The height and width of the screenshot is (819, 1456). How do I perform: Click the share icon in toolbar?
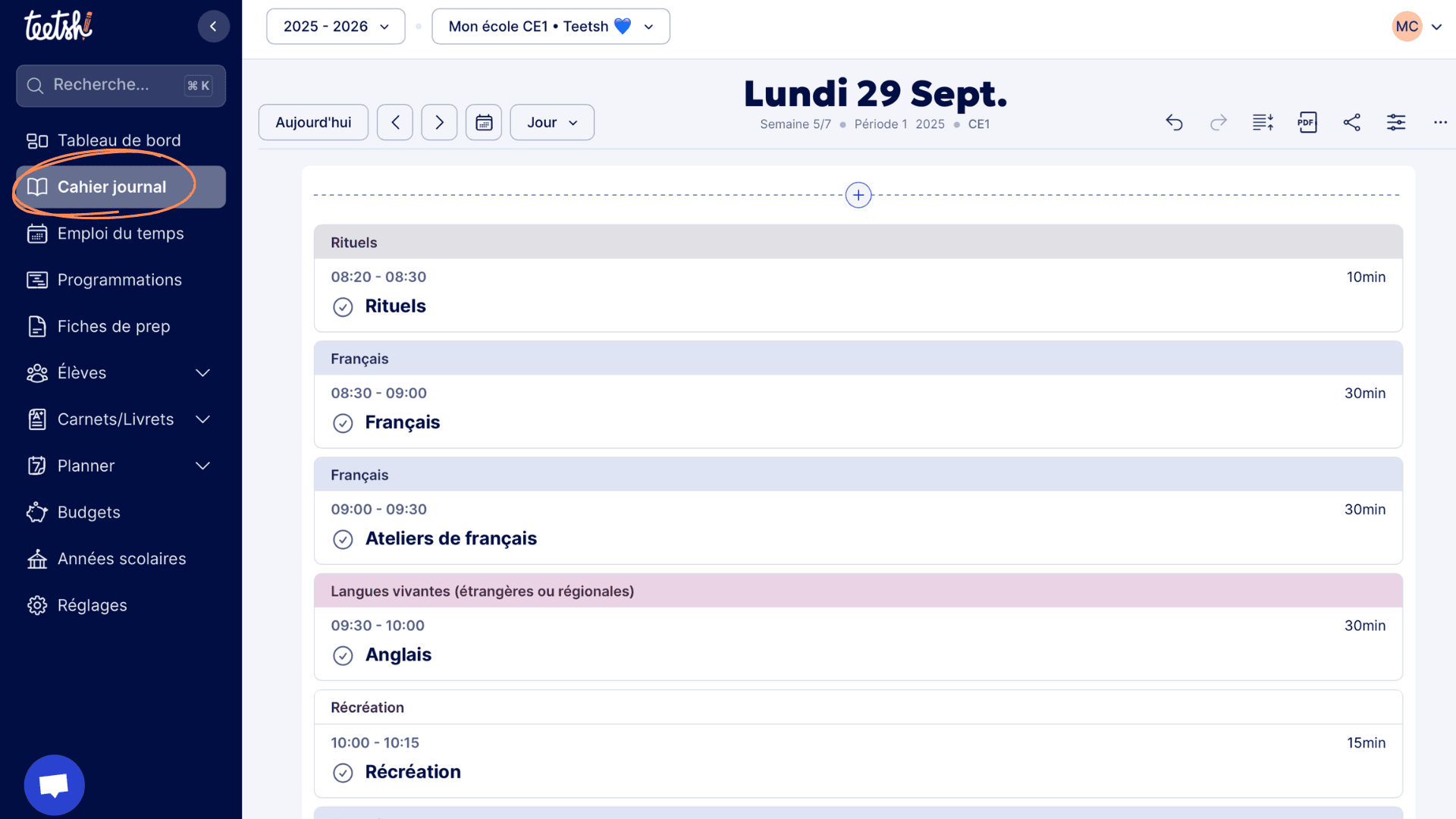pos(1351,123)
